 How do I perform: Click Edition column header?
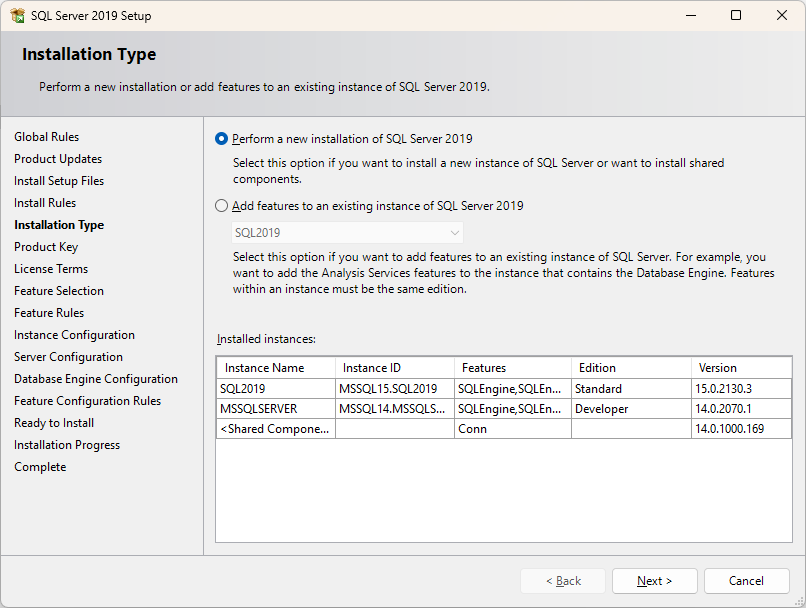click(631, 368)
